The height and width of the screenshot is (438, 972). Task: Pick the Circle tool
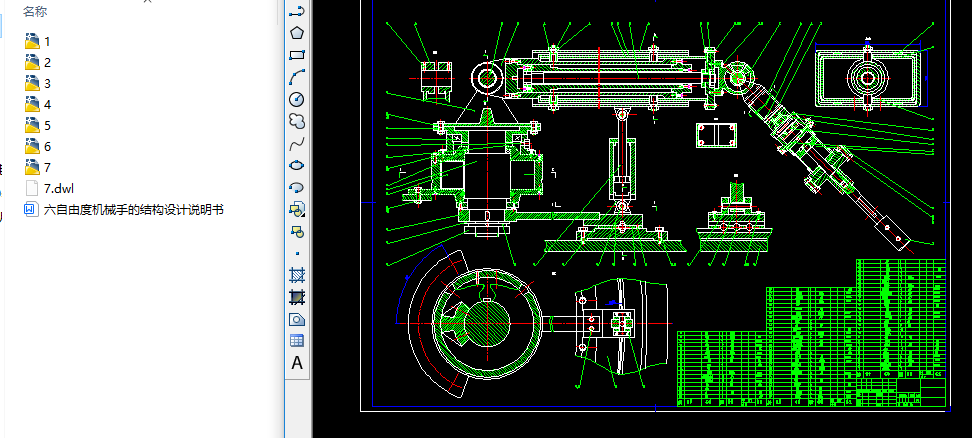297,99
